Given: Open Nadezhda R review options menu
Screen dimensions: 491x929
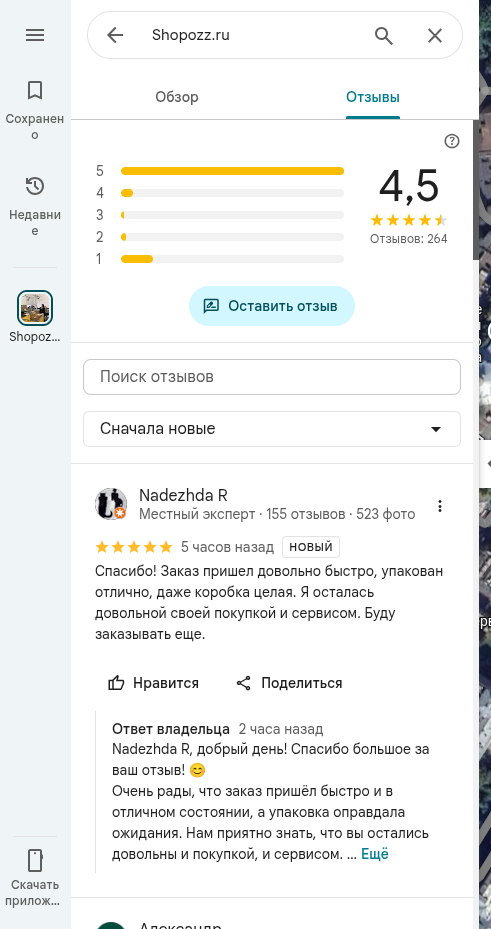Looking at the screenshot, I should 439,506.
